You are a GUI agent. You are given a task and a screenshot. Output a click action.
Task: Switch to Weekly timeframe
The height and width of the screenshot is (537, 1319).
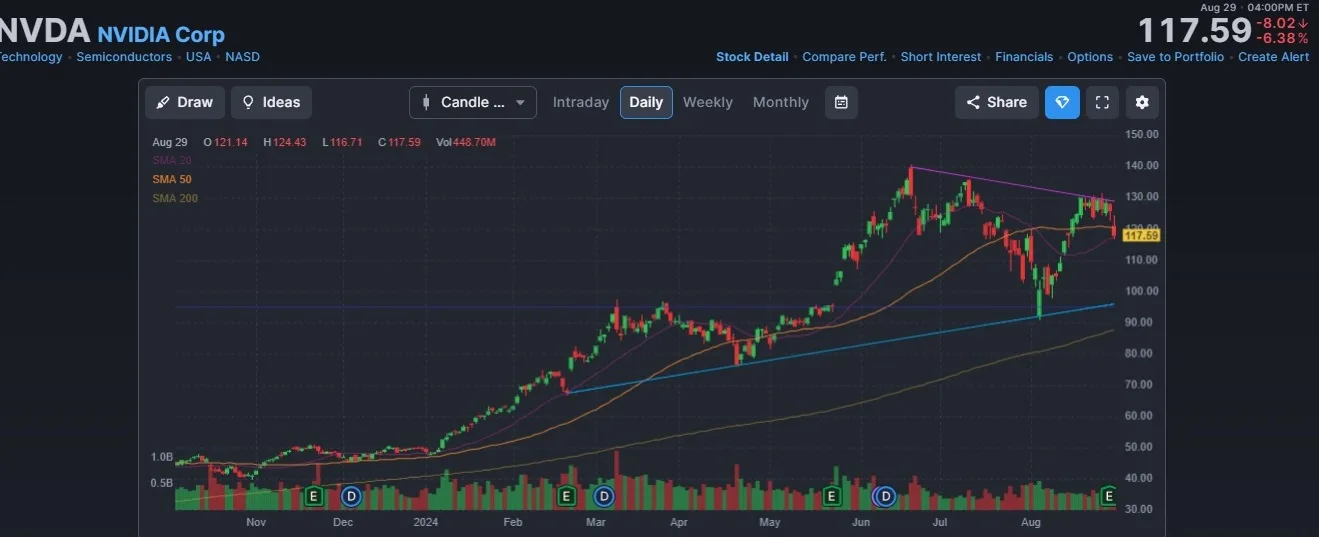point(708,102)
